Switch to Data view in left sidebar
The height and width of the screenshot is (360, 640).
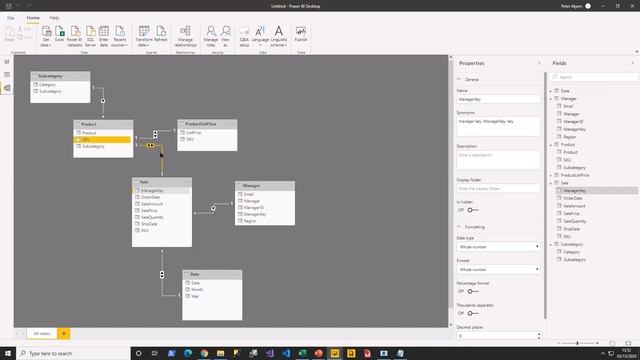tap(7, 75)
